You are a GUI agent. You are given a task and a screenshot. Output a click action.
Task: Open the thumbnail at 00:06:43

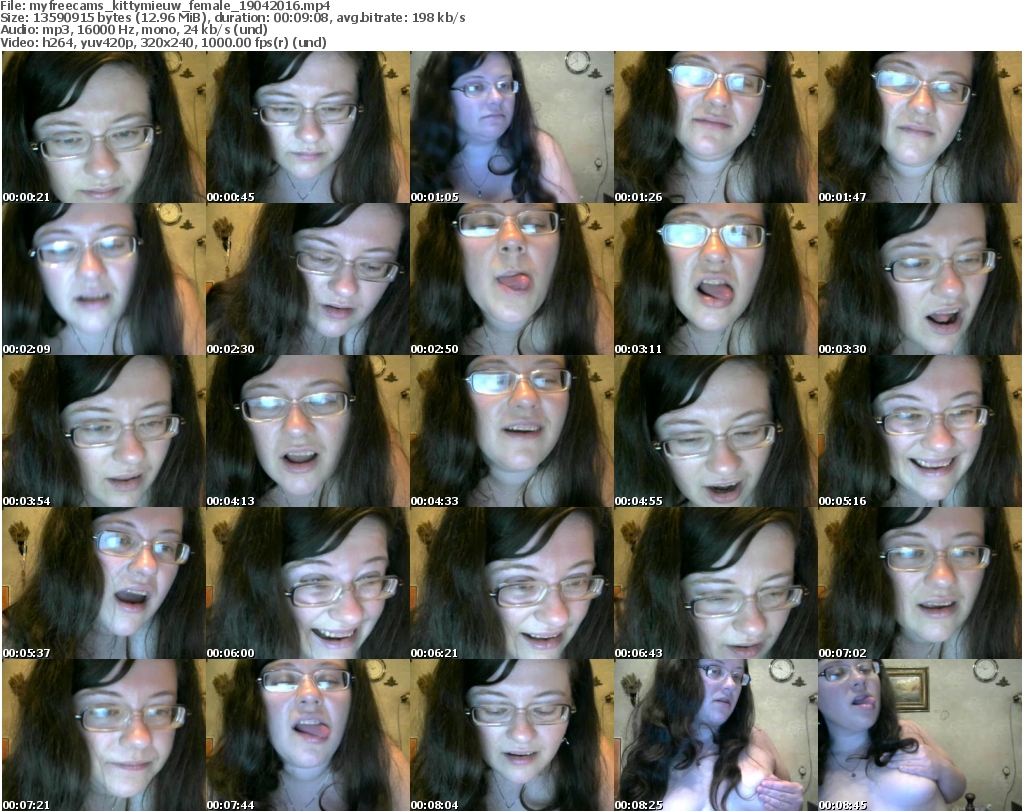pyautogui.click(x=716, y=583)
